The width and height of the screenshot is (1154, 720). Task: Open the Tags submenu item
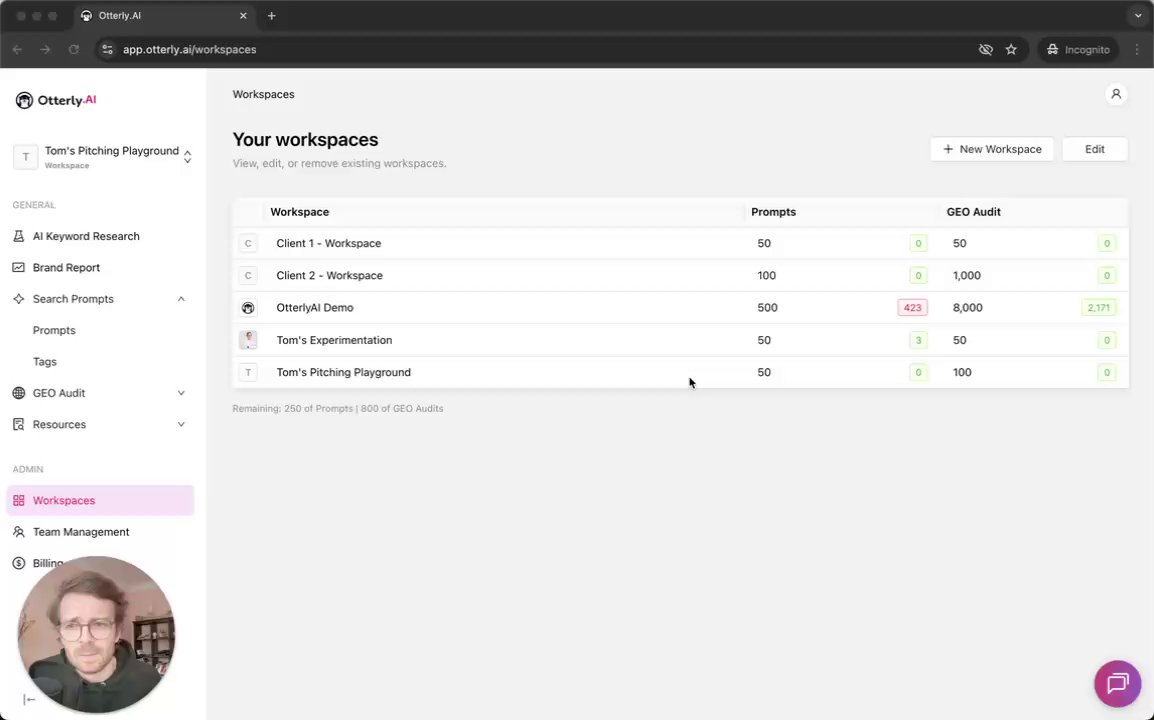coord(45,362)
